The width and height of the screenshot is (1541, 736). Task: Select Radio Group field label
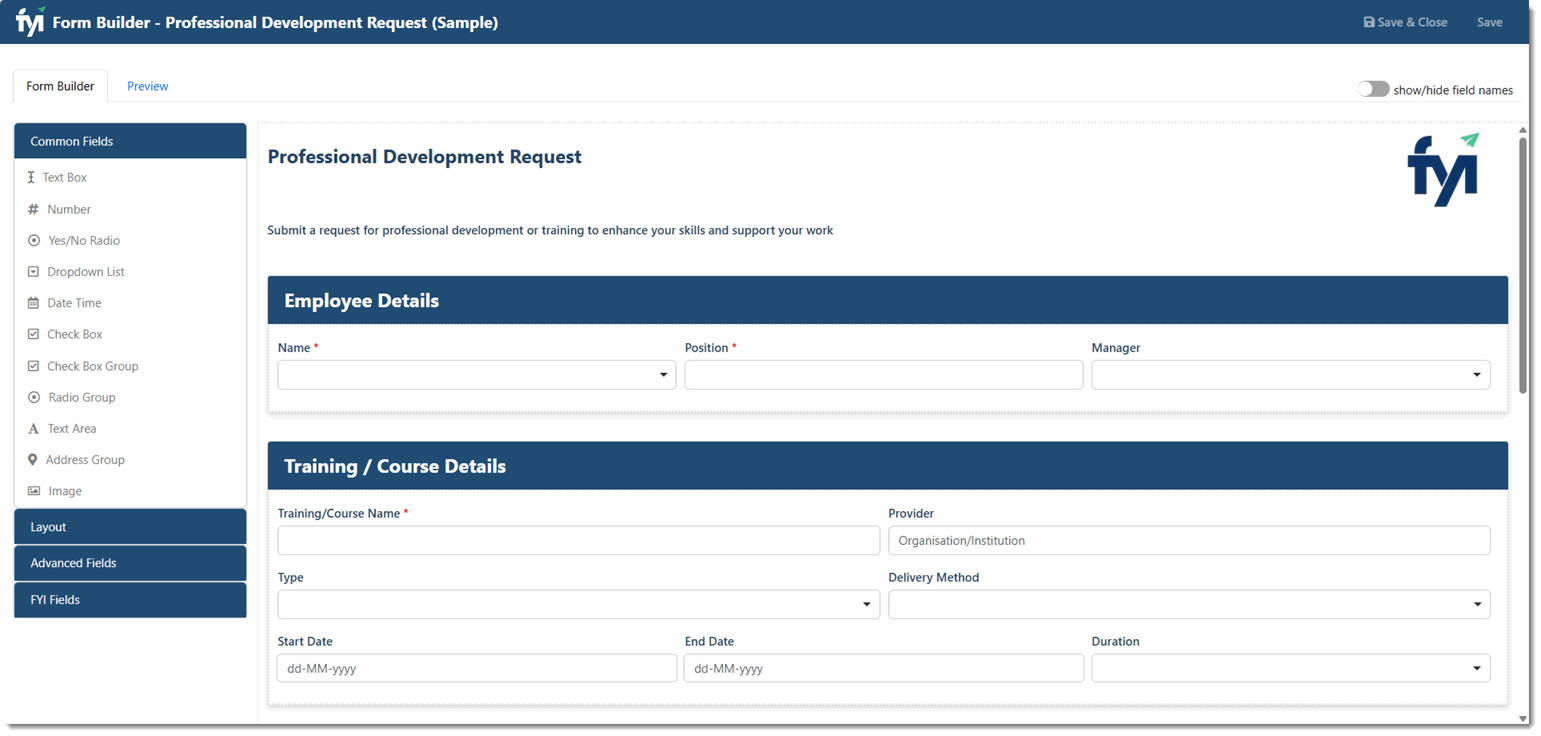point(82,397)
